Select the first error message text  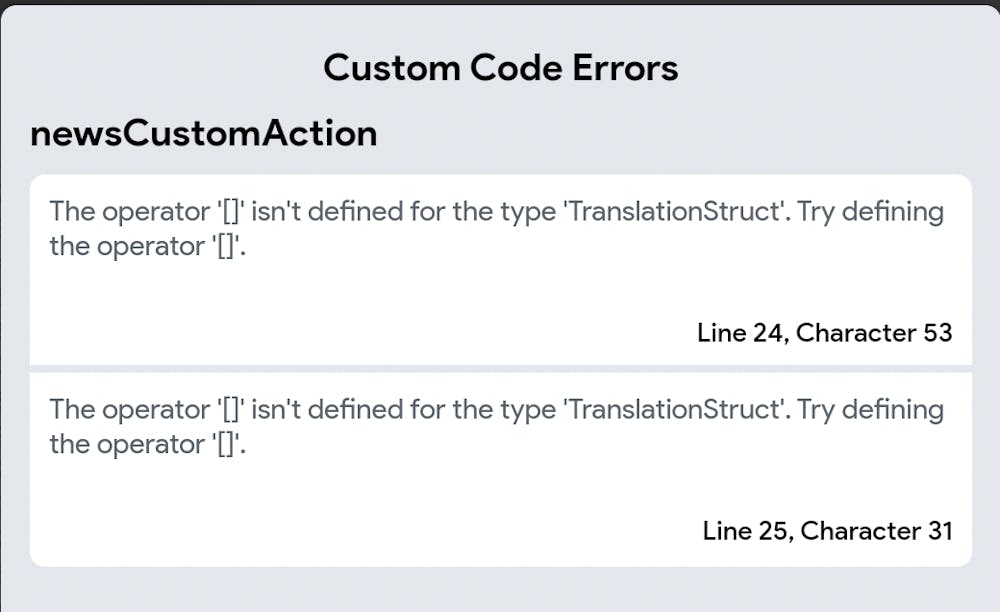(x=496, y=229)
